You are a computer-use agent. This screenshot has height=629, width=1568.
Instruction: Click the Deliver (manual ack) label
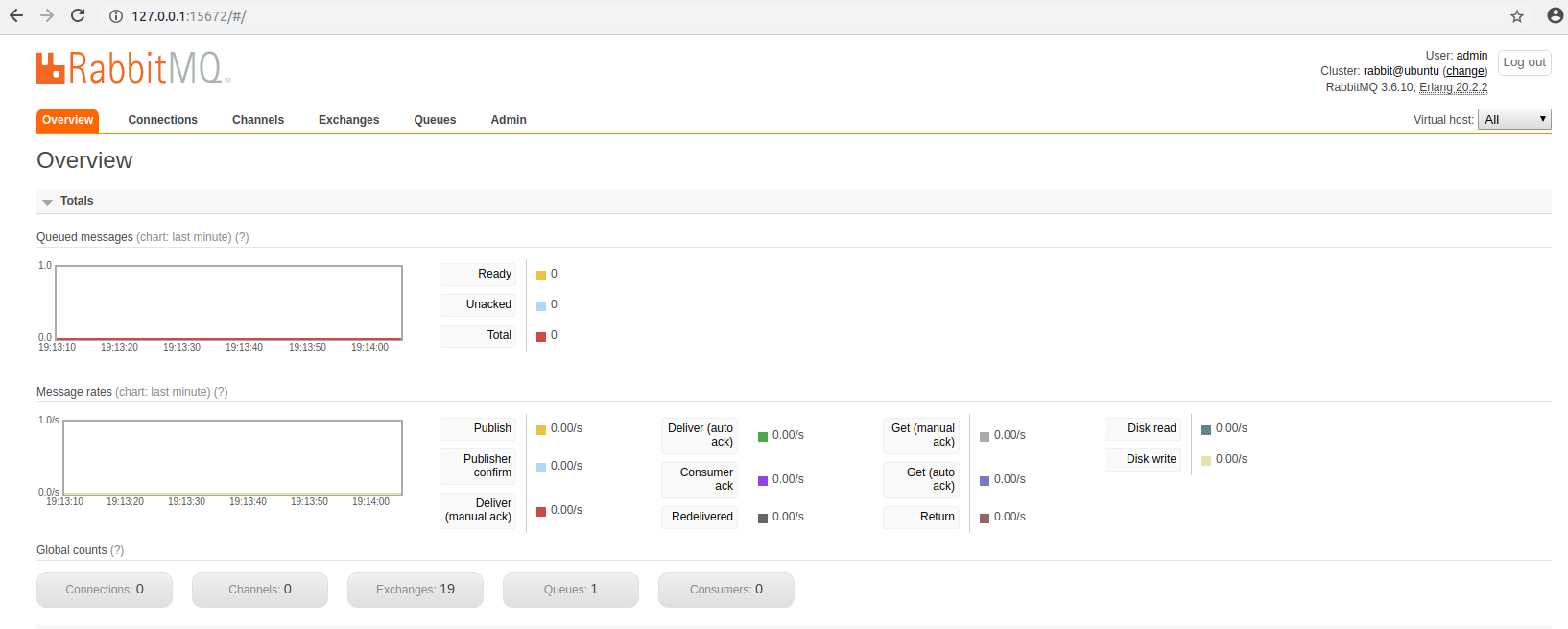[x=478, y=510]
